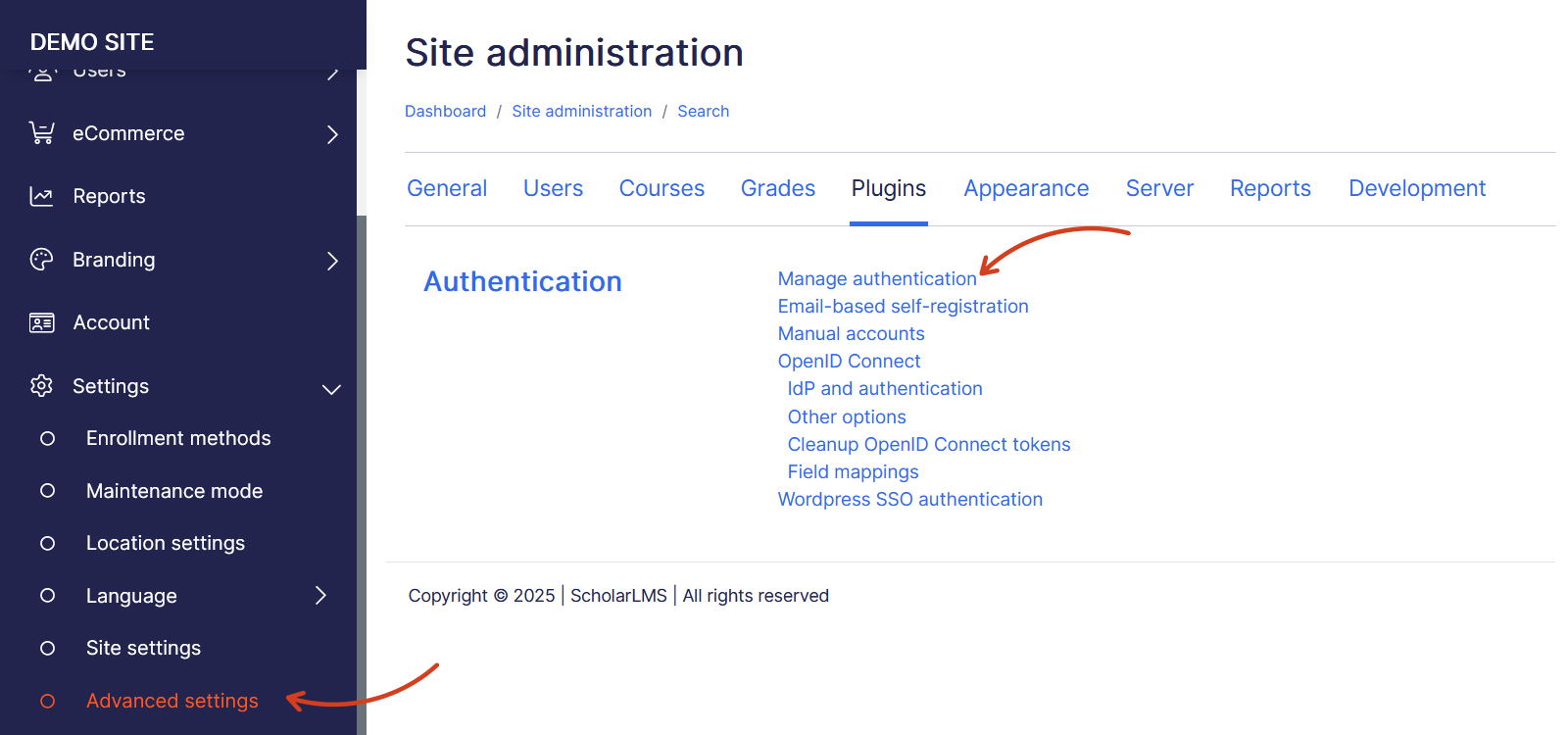Click the sidebar vertical scrollbar
The image size is (1568, 735).
362,470
